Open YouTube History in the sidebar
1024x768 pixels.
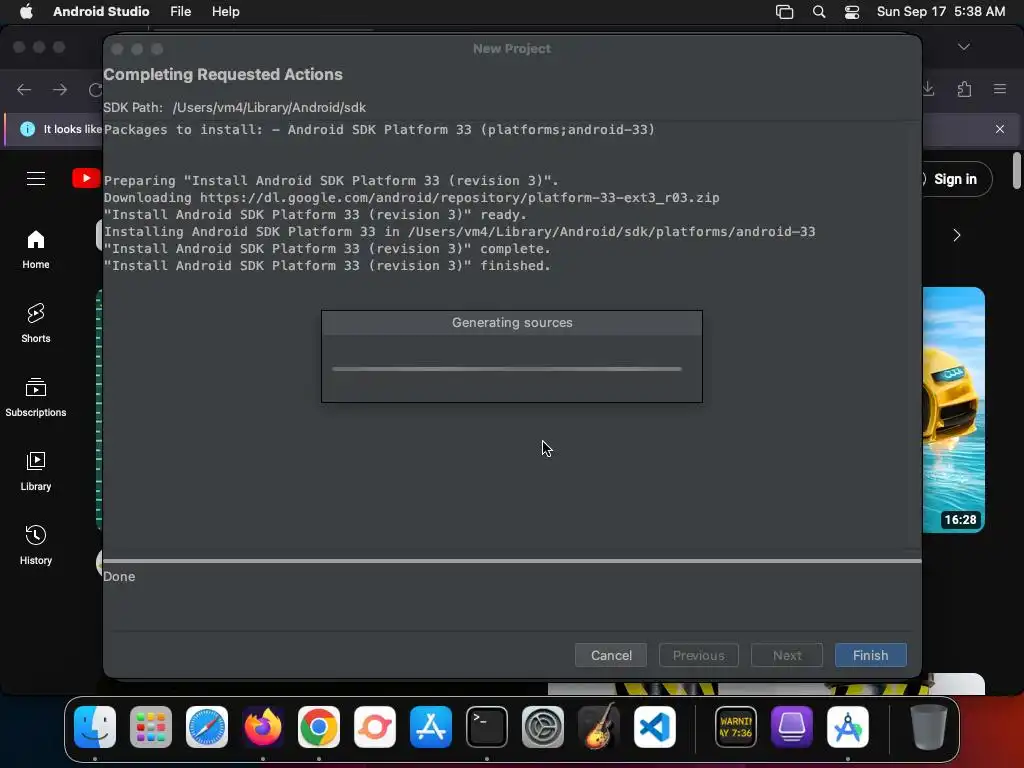pos(36,545)
